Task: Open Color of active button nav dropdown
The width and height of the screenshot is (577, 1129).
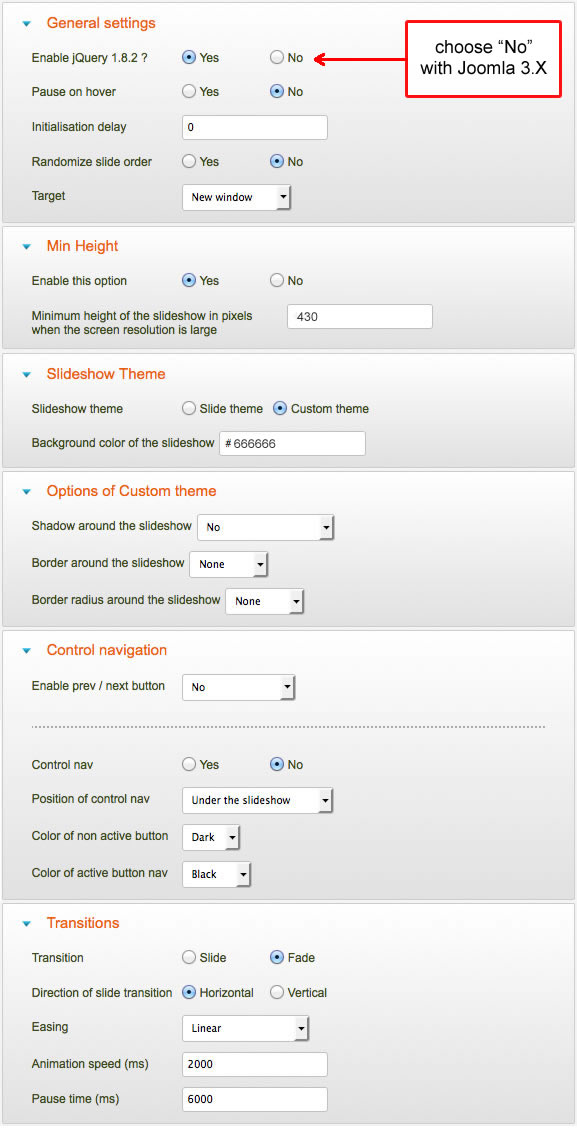Action: click(216, 874)
